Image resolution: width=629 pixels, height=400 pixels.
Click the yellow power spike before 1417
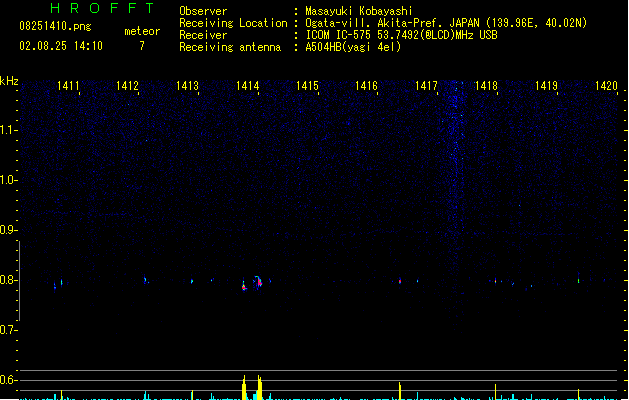point(400,391)
